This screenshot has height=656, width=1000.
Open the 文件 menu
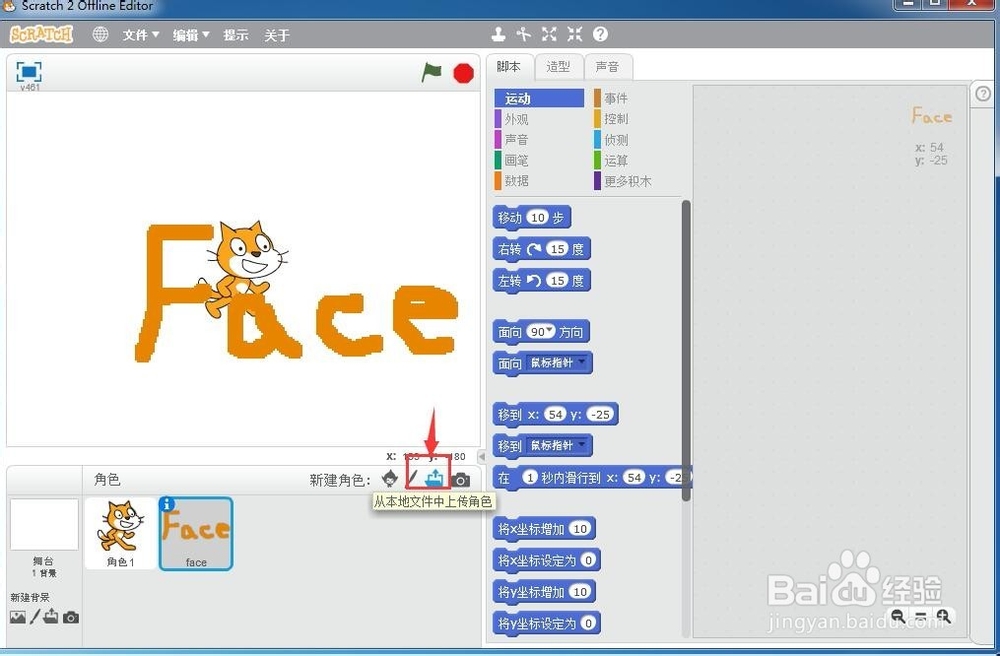141,35
